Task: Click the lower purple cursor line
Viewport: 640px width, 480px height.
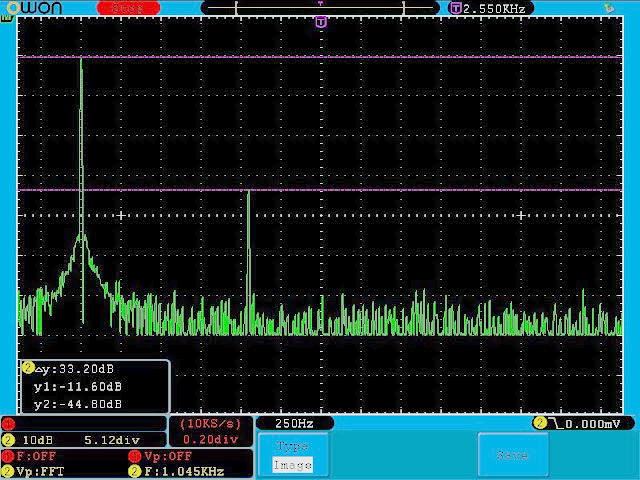Action: [x=400, y=189]
